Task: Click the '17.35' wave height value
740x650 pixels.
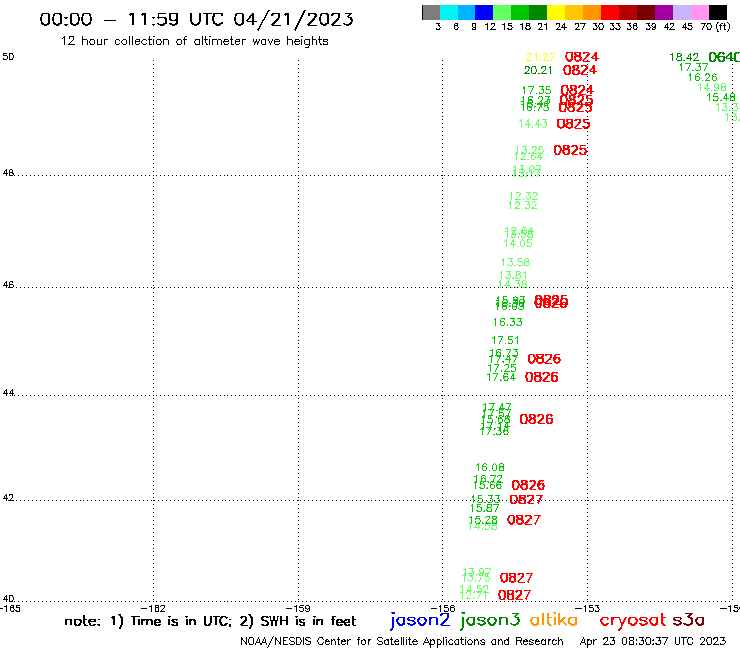Action: [536, 90]
